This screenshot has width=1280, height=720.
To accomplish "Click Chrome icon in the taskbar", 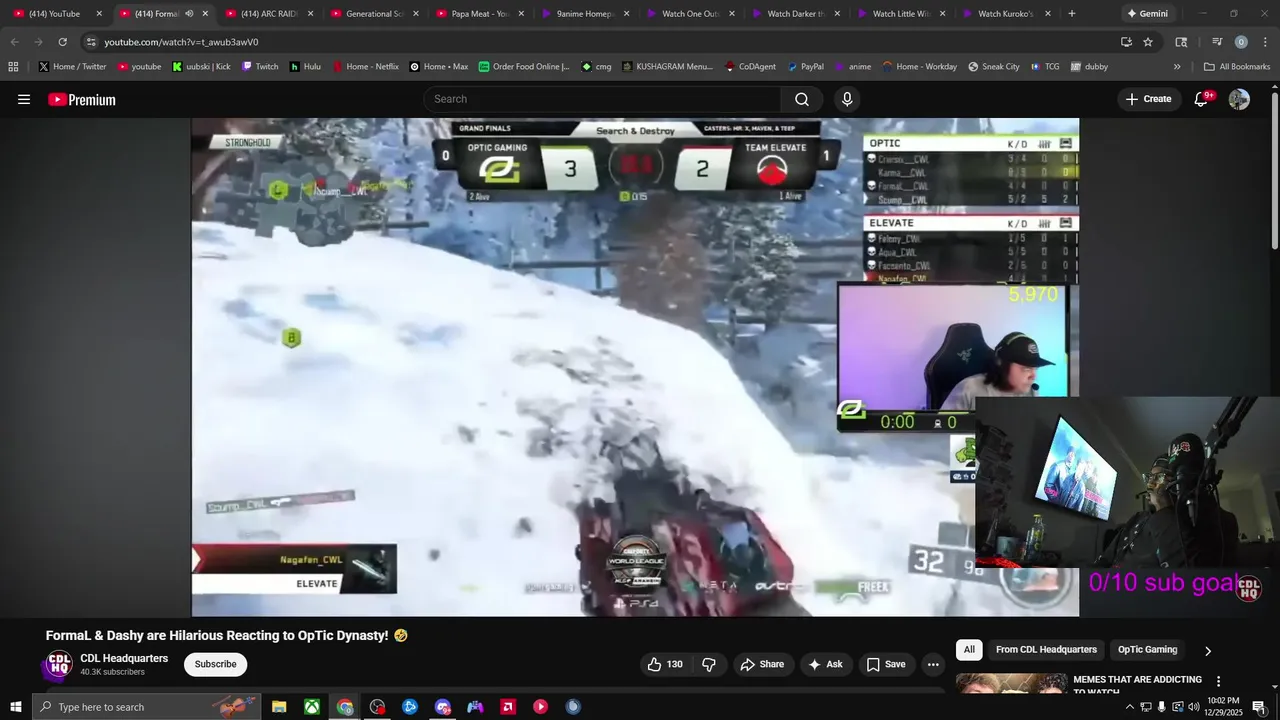I will tap(345, 707).
